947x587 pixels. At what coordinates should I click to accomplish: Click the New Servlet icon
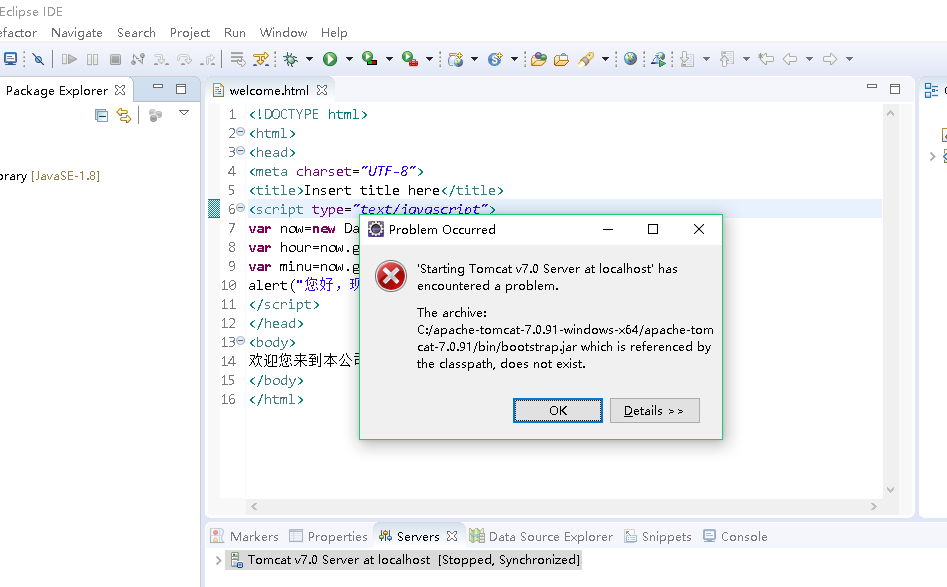coord(495,59)
